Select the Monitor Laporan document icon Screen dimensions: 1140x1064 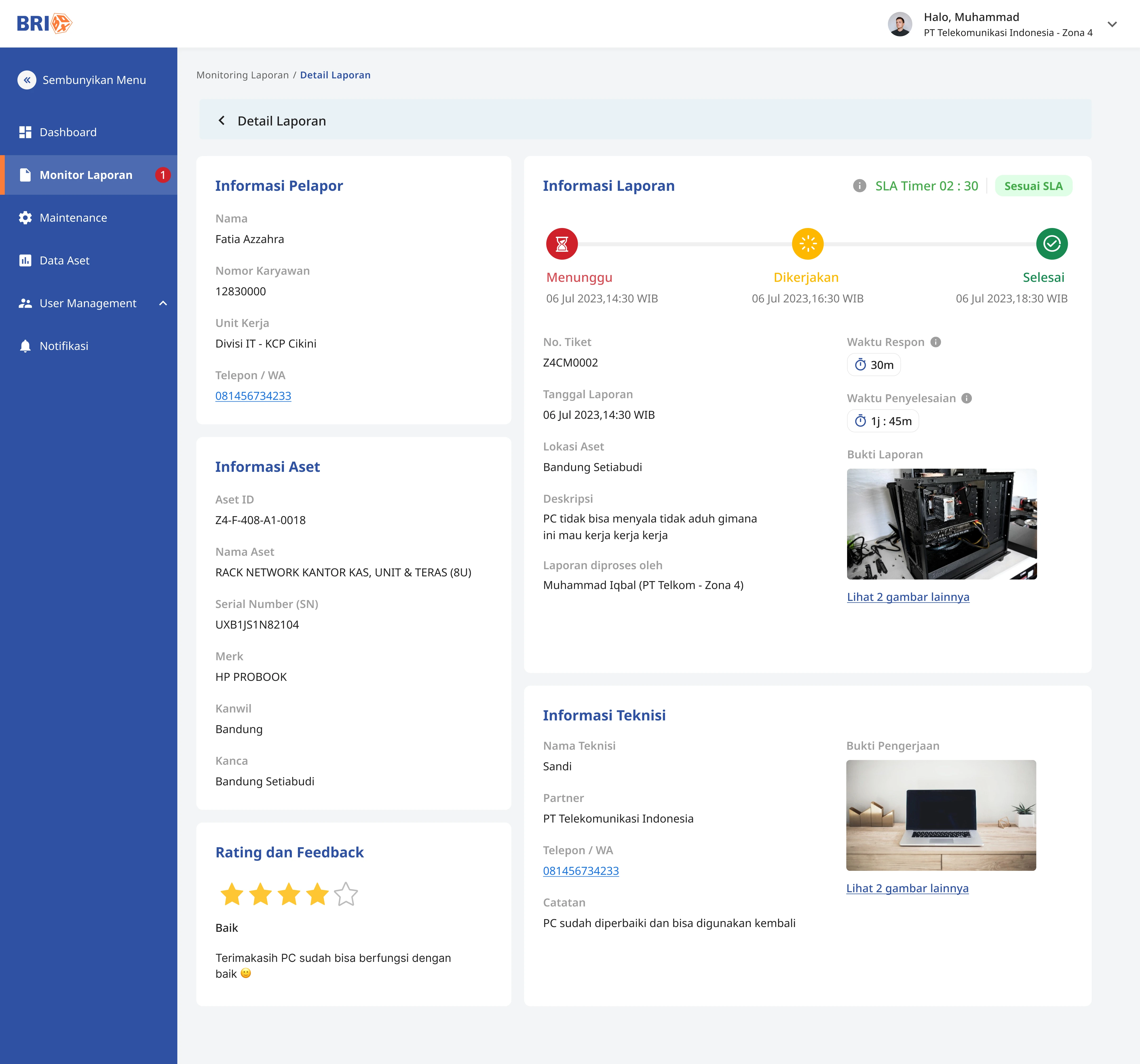25,175
